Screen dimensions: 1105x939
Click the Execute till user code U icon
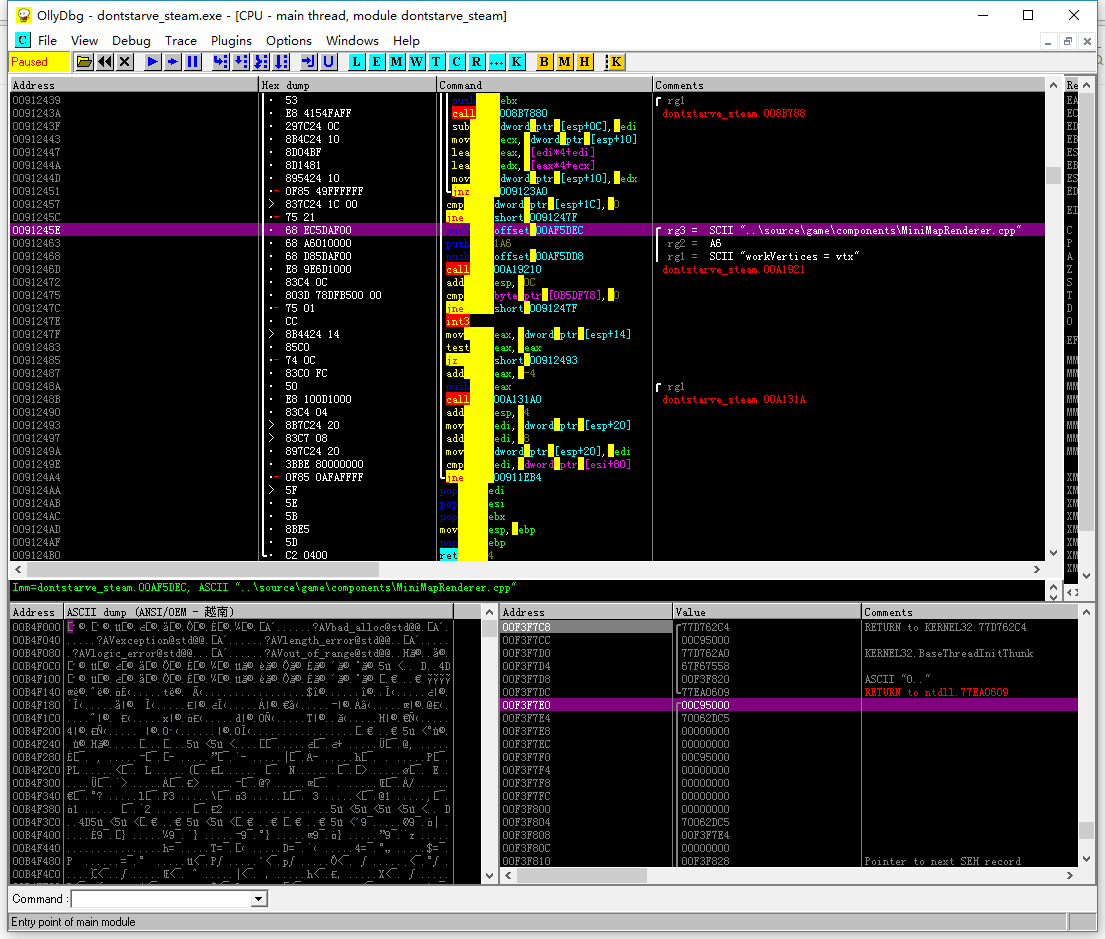coord(328,62)
